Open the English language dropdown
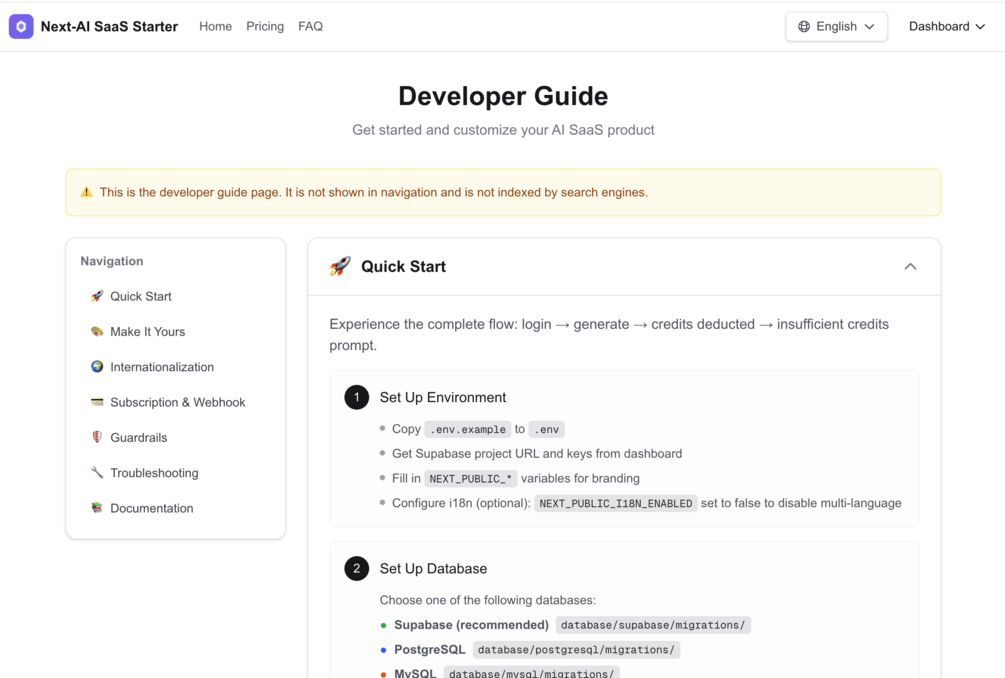1005x678 pixels. tap(836, 27)
